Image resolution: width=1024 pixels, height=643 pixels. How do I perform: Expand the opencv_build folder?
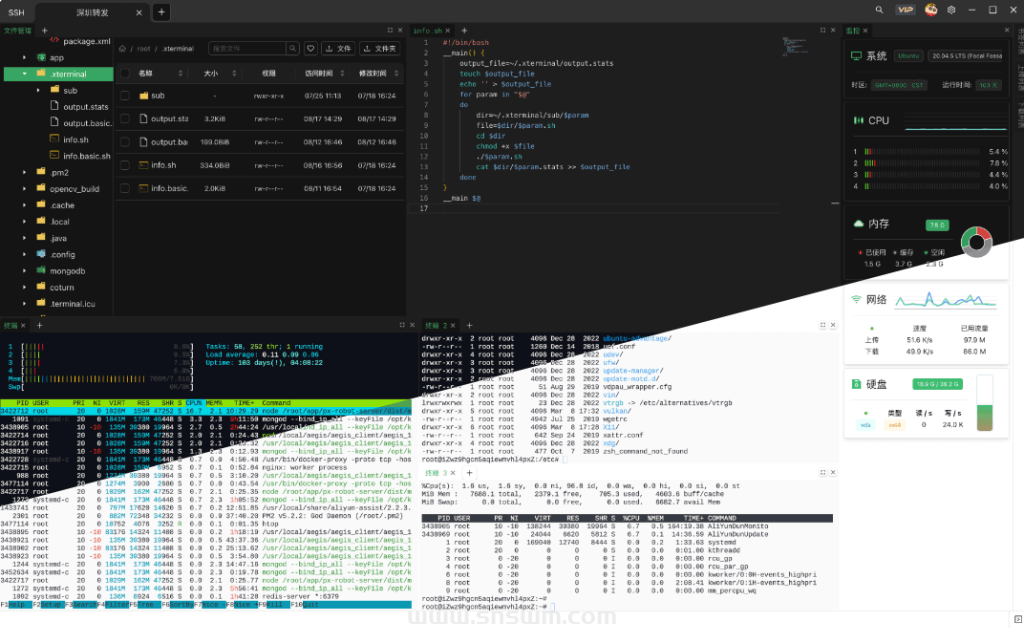click(x=26, y=188)
